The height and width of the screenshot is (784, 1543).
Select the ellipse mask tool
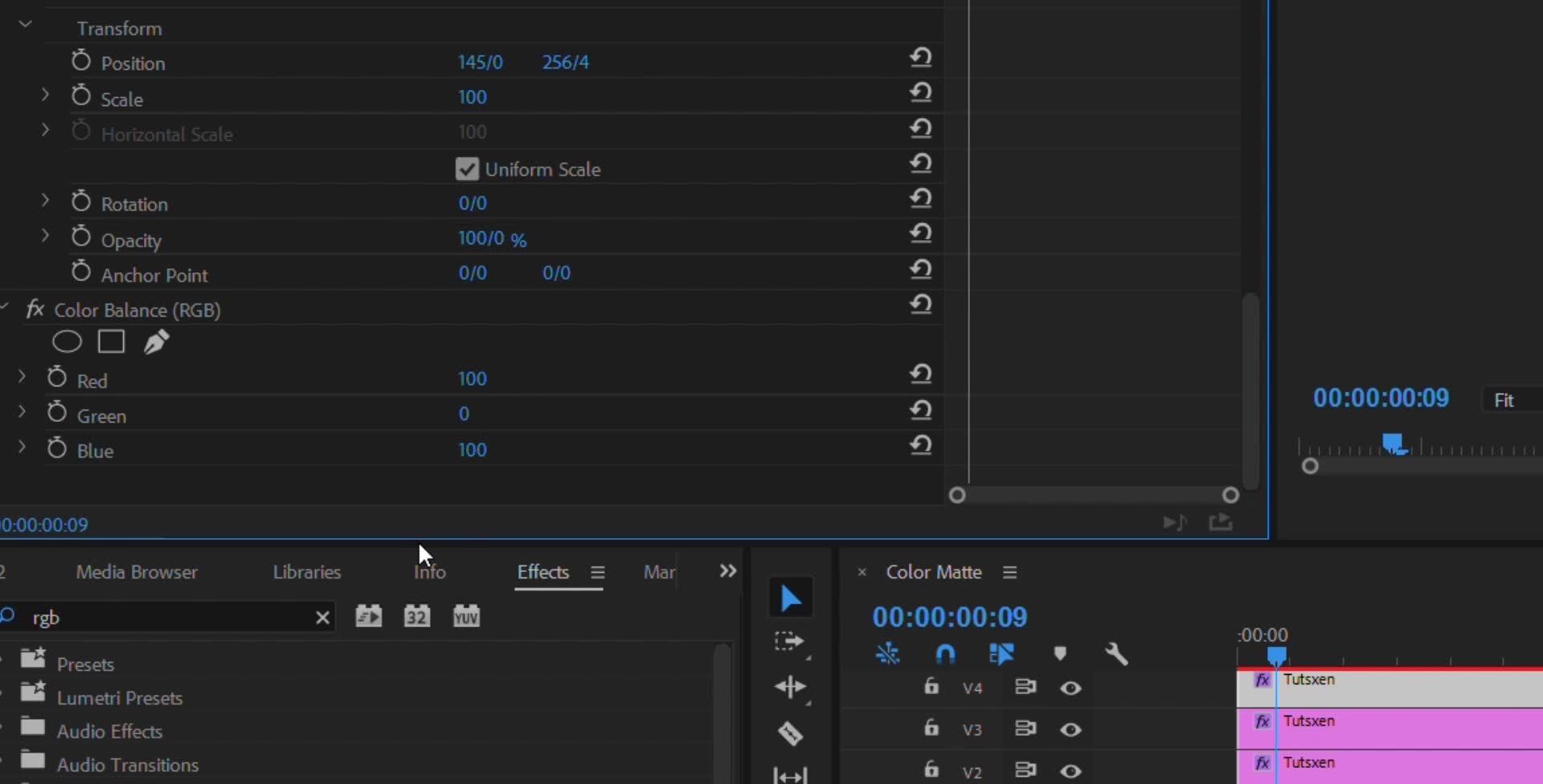click(x=67, y=342)
